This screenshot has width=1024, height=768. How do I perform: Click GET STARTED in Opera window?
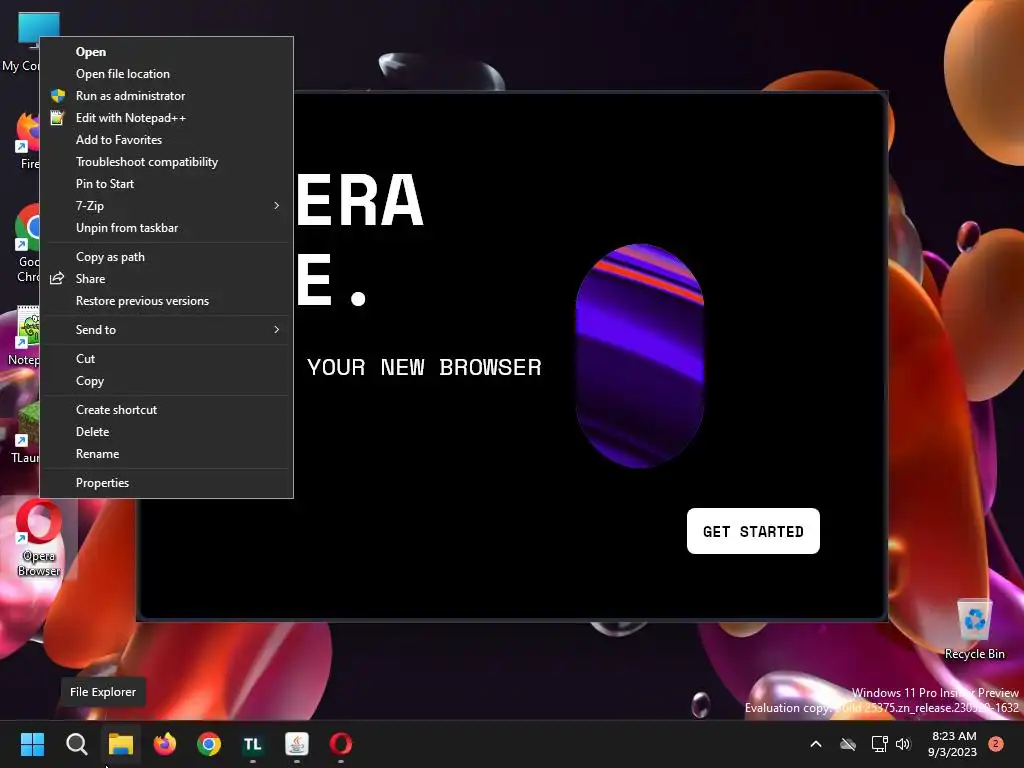point(753,531)
